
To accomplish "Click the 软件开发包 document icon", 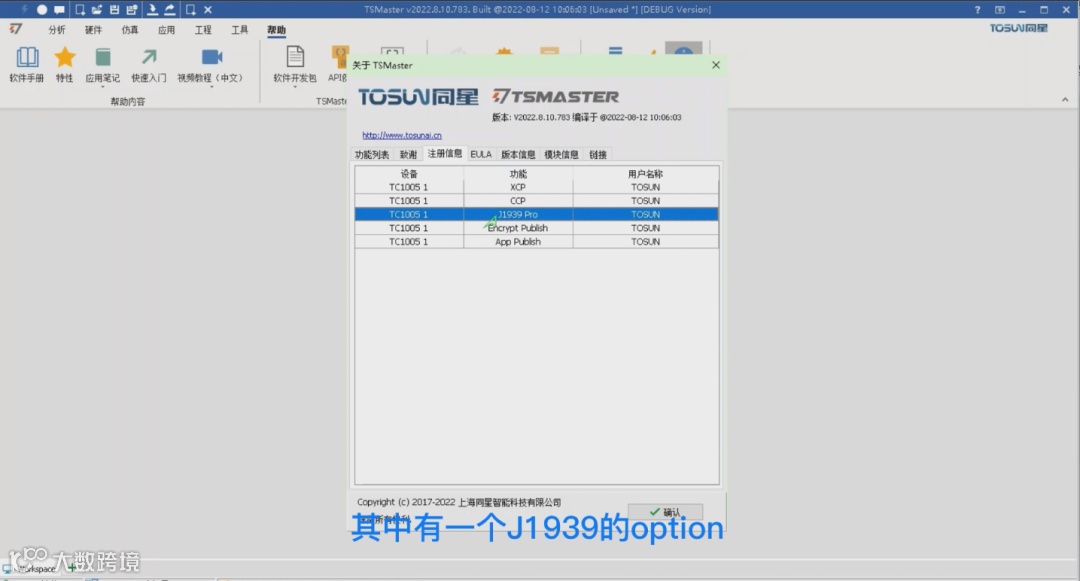I will (295, 57).
